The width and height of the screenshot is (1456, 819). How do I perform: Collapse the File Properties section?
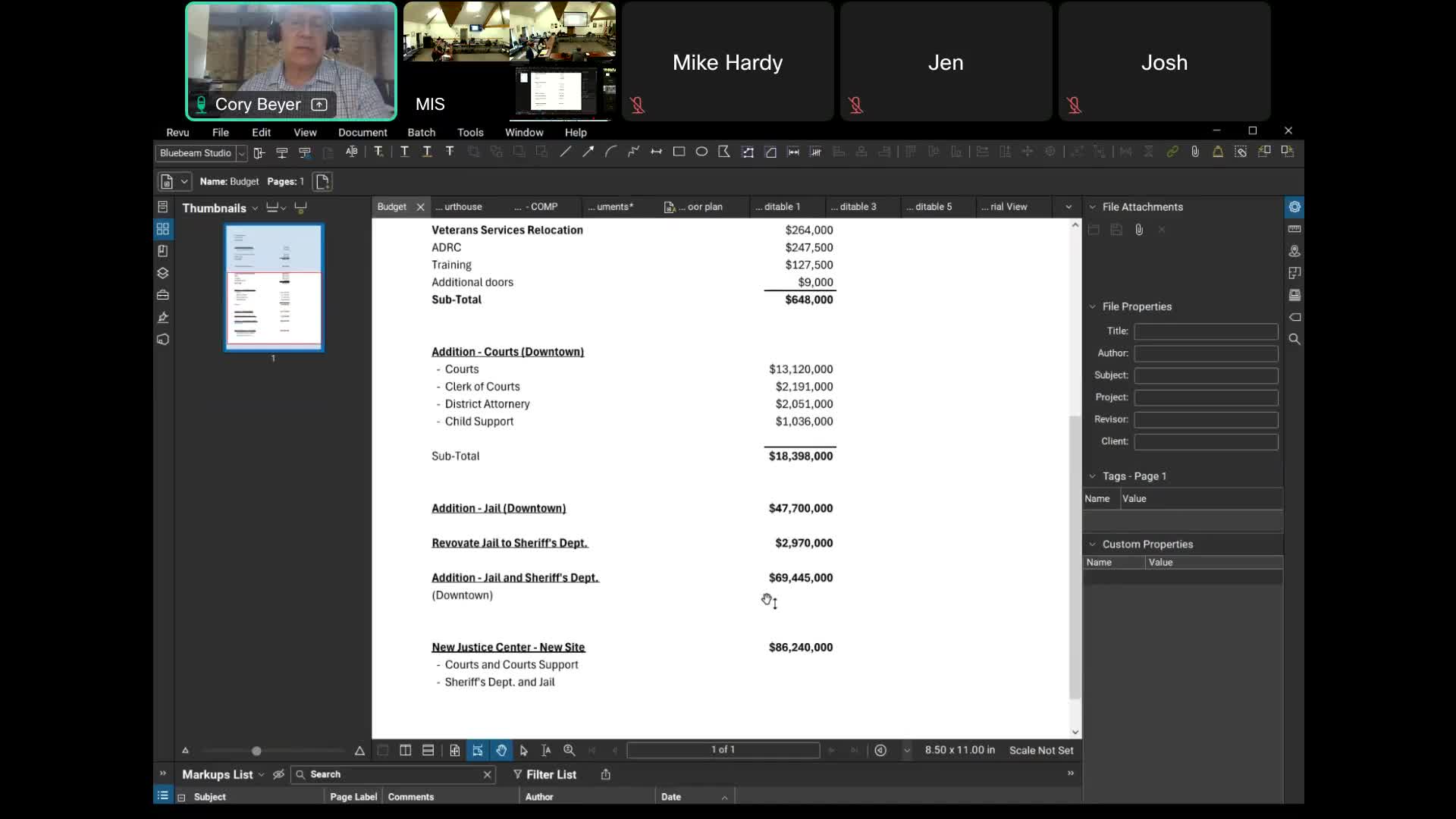[x=1092, y=306]
